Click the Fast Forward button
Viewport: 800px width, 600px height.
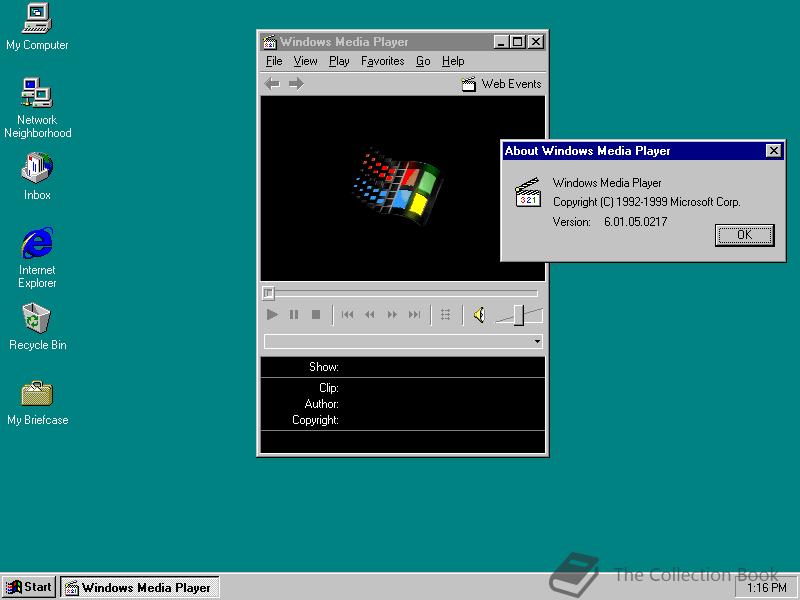[392, 315]
